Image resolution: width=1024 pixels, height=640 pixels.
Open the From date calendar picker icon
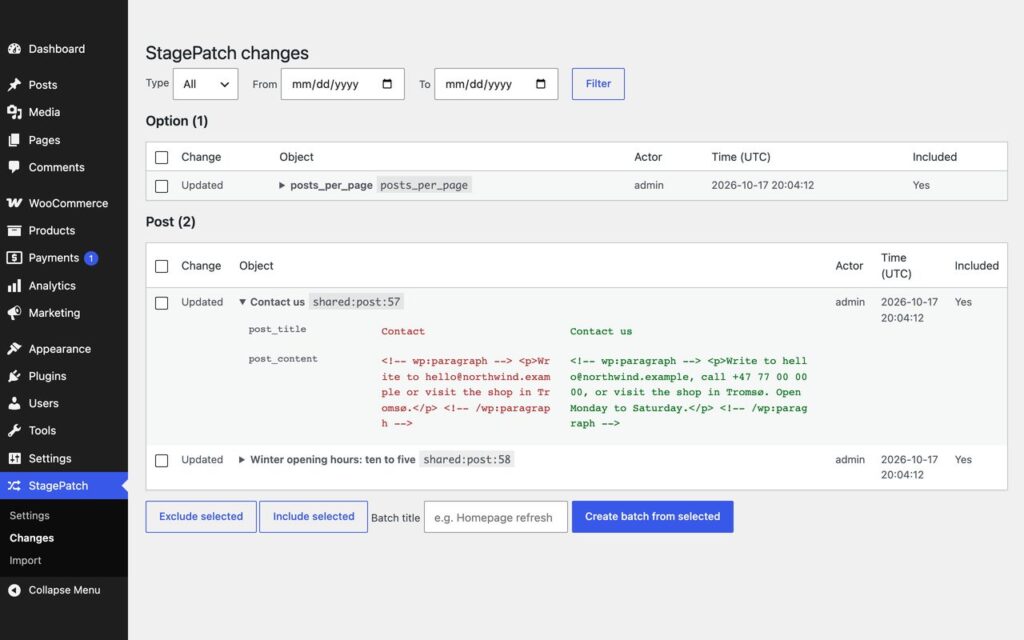[387, 84]
